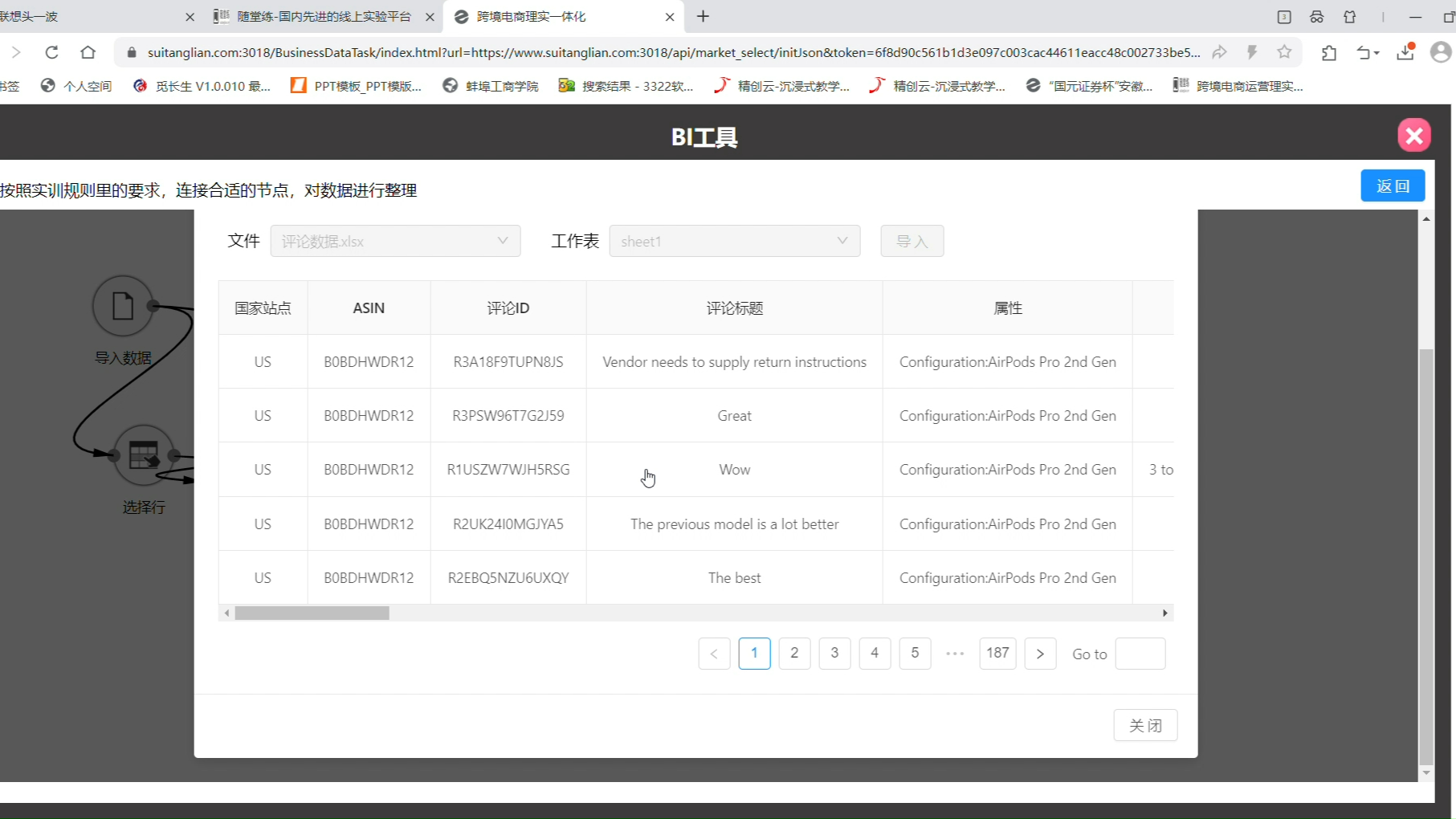The height and width of the screenshot is (819, 1456).
Task: Go to page 2 of the table
Action: (794, 653)
